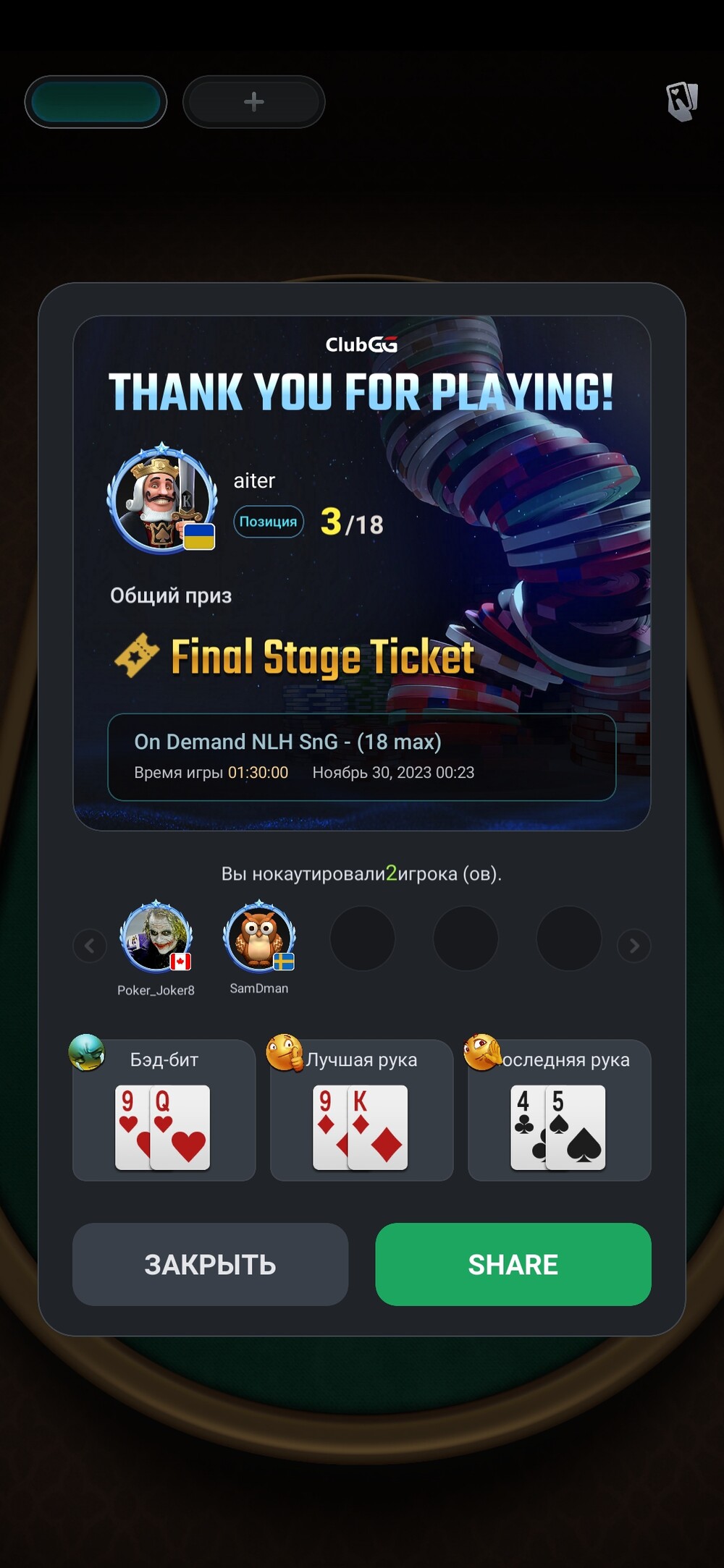Add a new table with plus tab
The height and width of the screenshot is (1568, 724).
253,102
